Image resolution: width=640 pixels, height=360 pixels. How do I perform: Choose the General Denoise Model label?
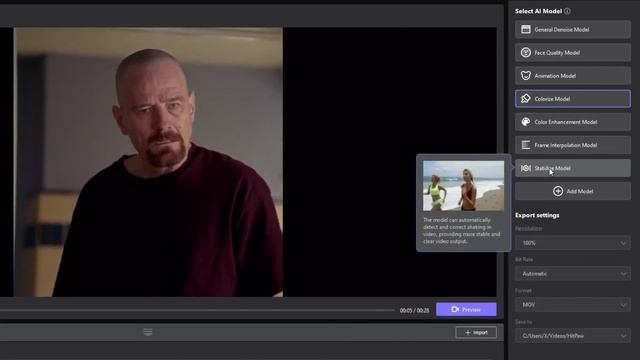[562, 29]
